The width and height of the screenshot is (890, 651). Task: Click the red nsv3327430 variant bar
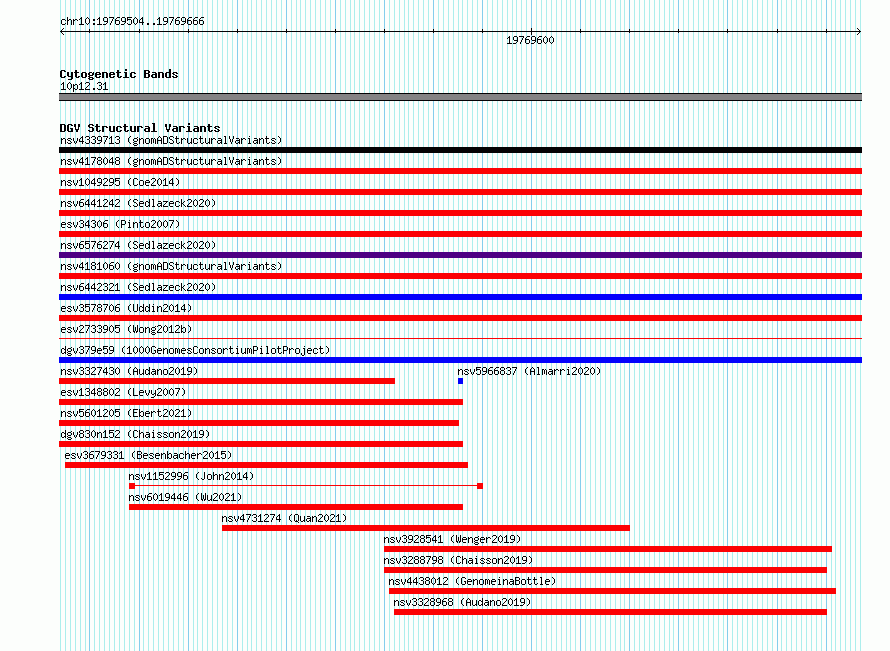point(227,381)
